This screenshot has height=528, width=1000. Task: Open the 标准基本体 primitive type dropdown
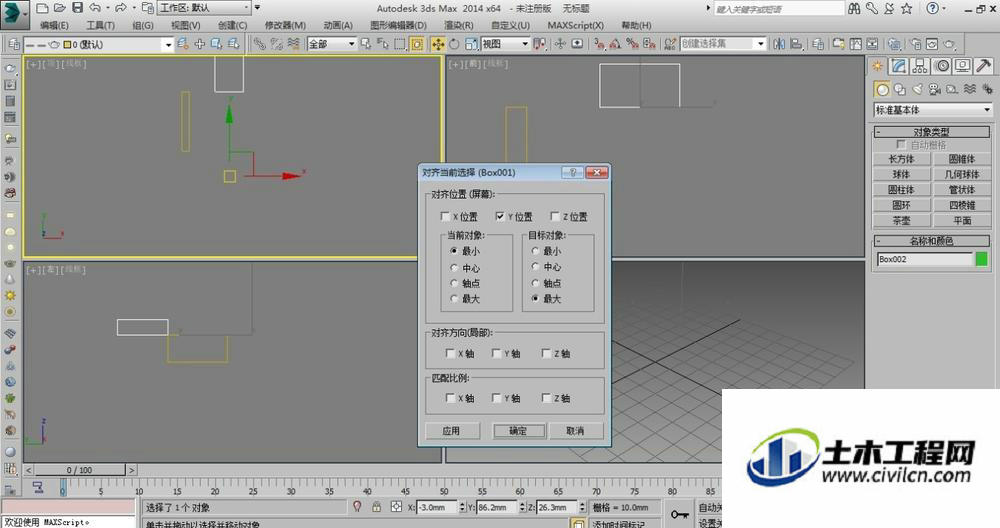pyautogui.click(x=932, y=110)
